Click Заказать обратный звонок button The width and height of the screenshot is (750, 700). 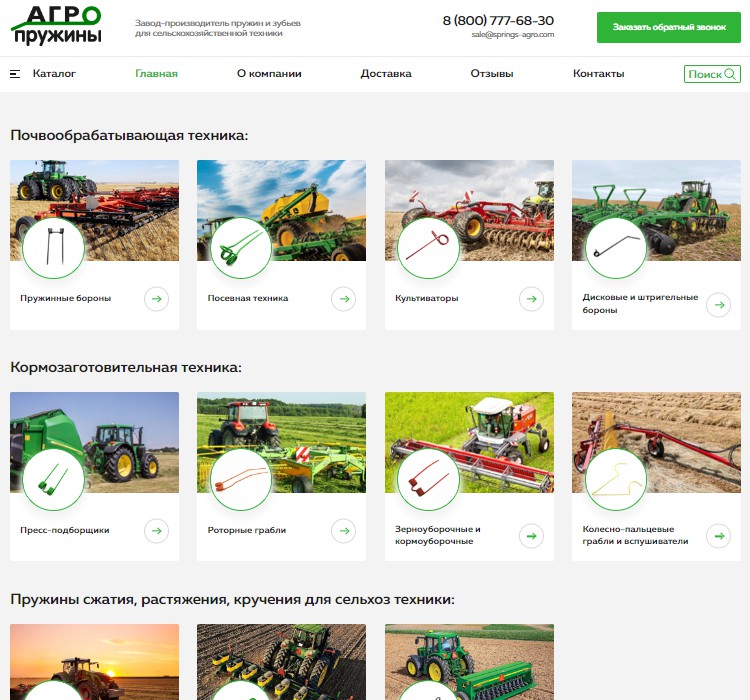pyautogui.click(x=669, y=27)
